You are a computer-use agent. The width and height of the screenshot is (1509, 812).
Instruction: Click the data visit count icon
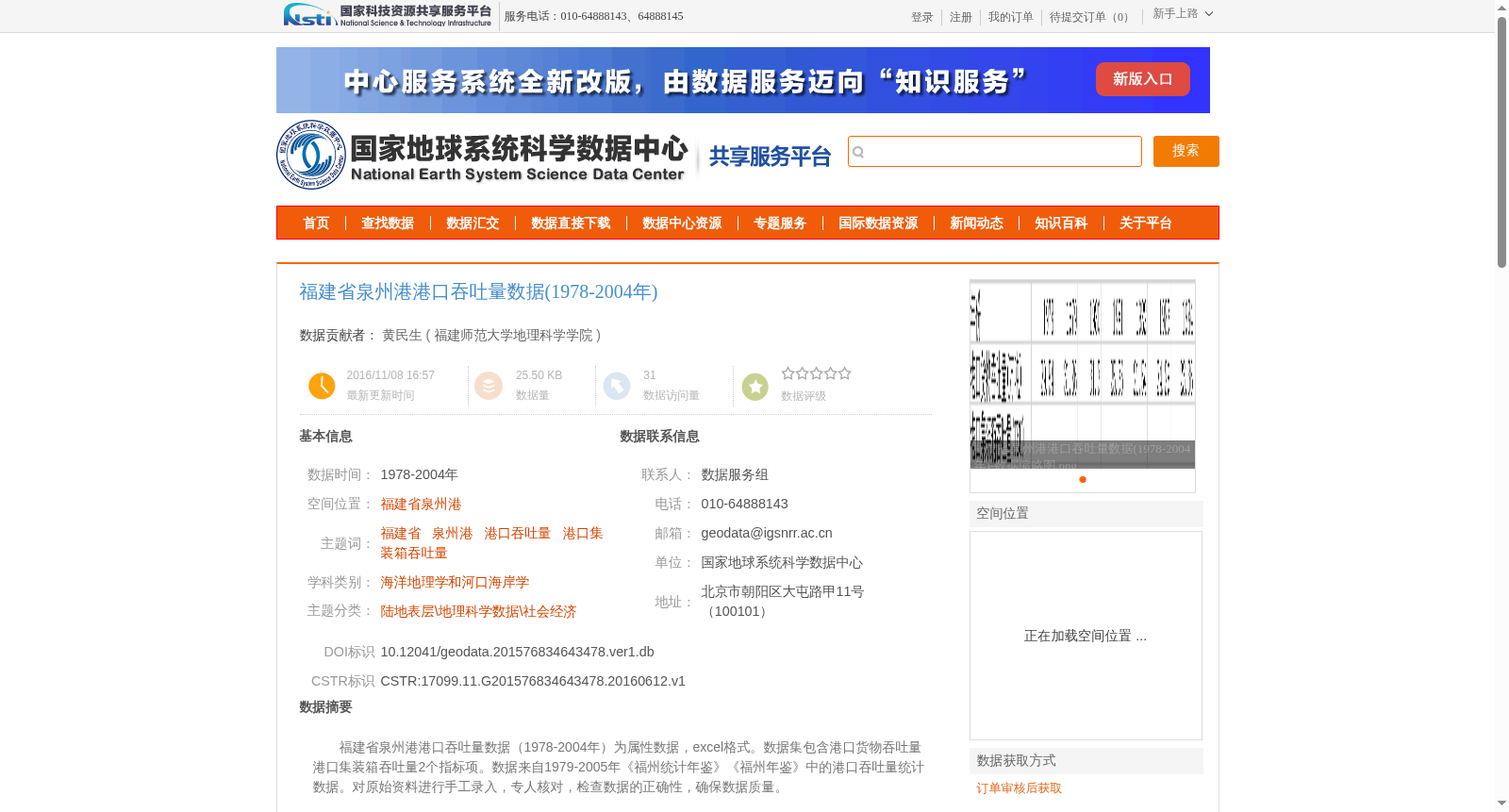(617, 386)
